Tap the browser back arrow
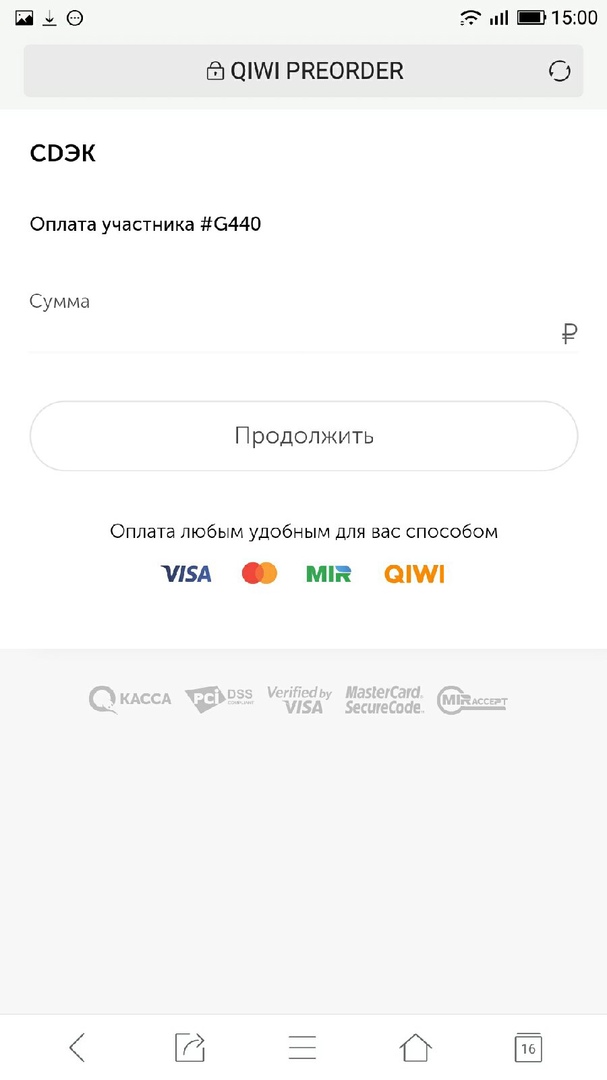This screenshot has width=607, height=1080. [77, 1047]
